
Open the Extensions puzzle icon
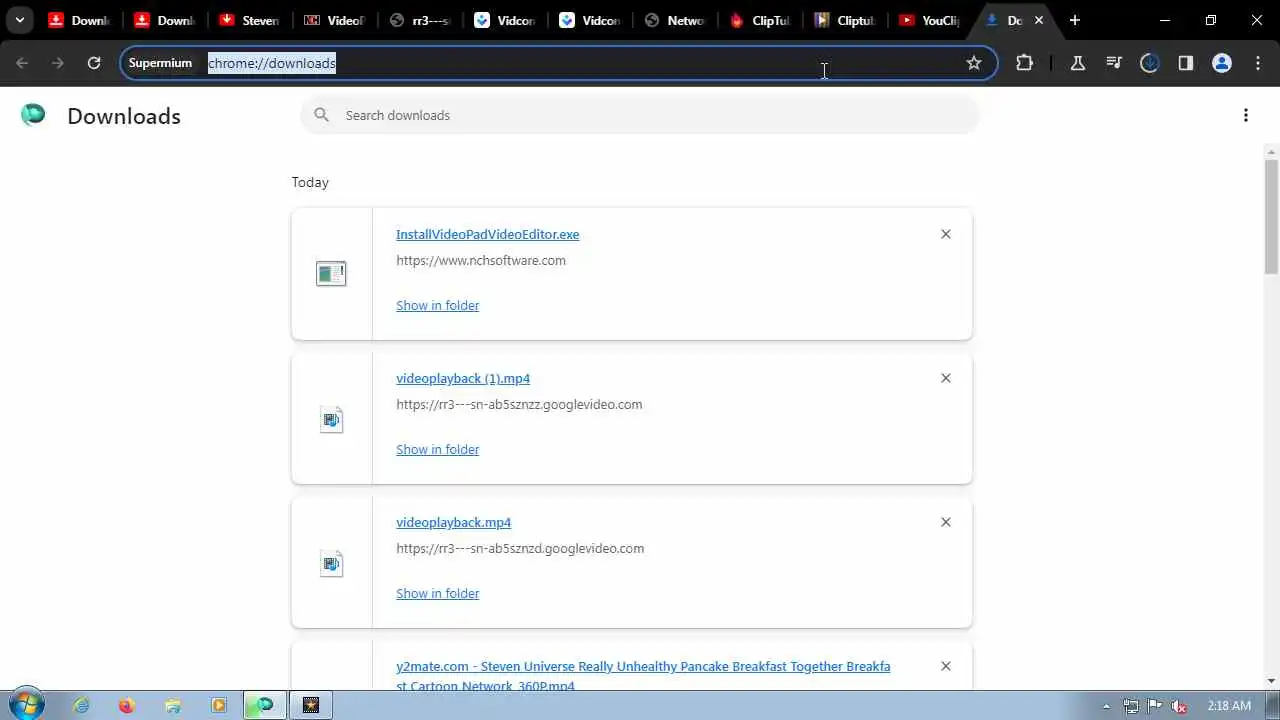(1024, 63)
